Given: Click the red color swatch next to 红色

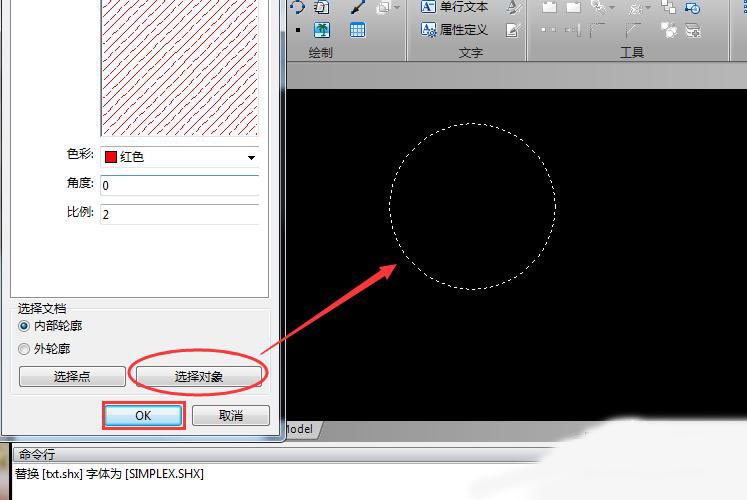Looking at the screenshot, I should click(111, 157).
